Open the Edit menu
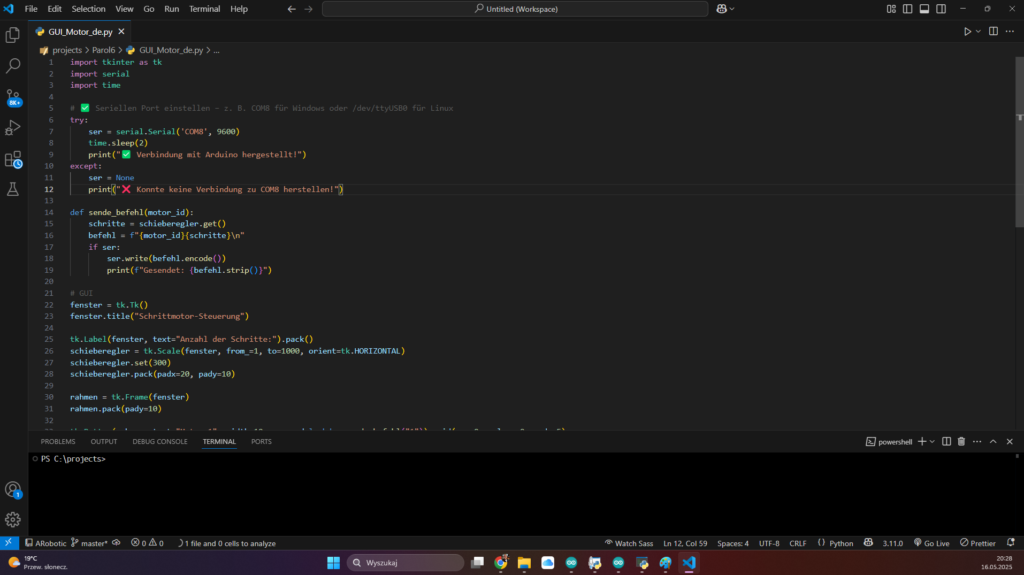 [x=54, y=9]
